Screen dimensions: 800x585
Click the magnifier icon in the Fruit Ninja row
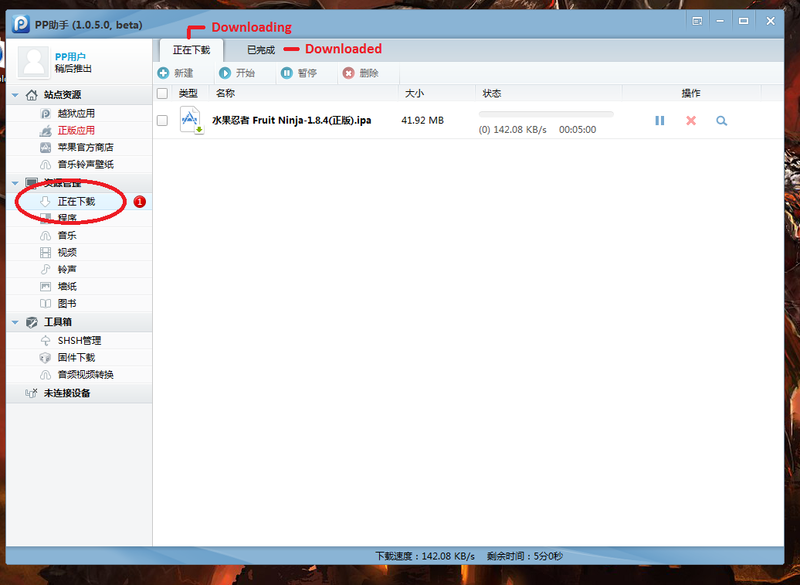(721, 121)
